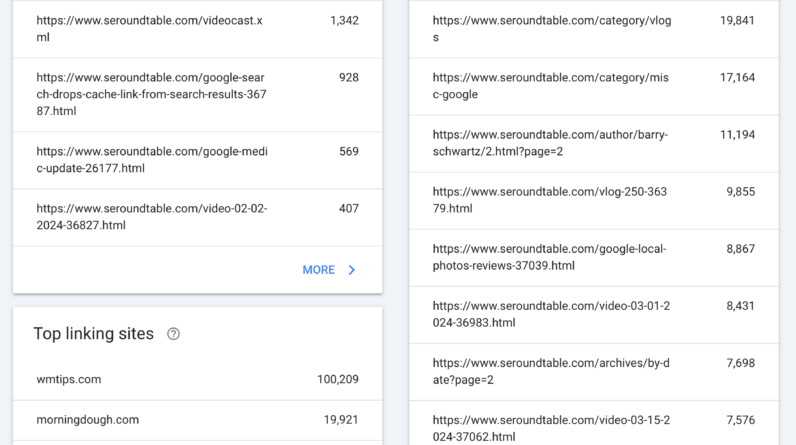Screen dimensions: 796x445
Task: Click the 11,194 link count
Action: (x=737, y=135)
